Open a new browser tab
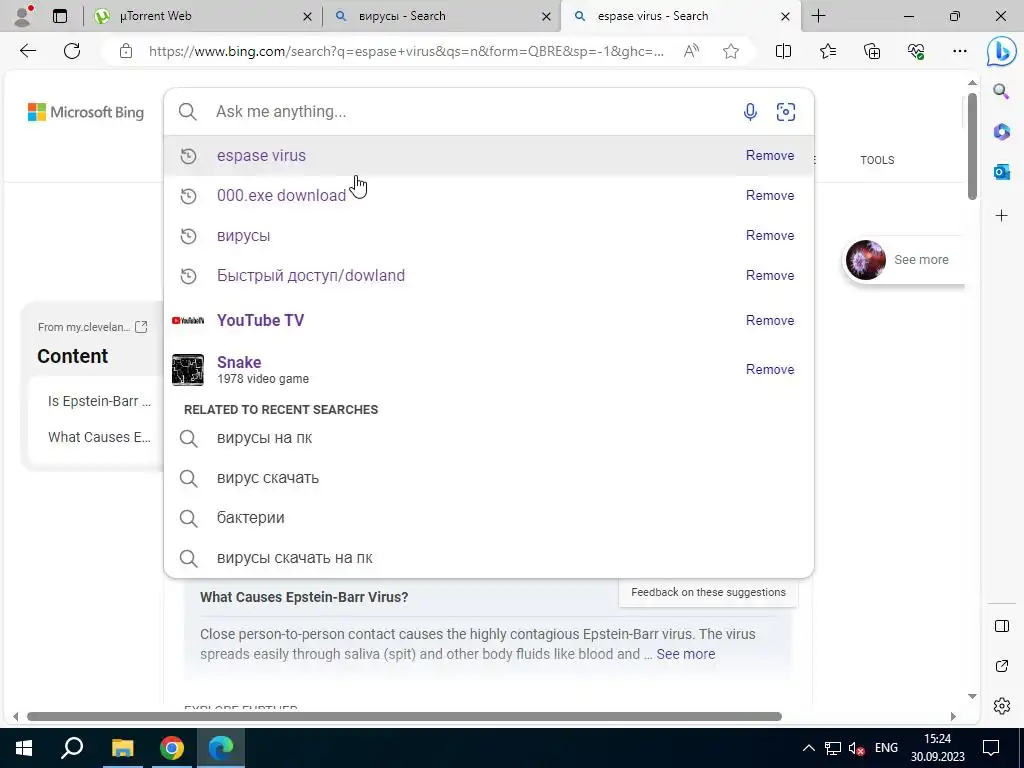The image size is (1024, 768). click(x=818, y=16)
